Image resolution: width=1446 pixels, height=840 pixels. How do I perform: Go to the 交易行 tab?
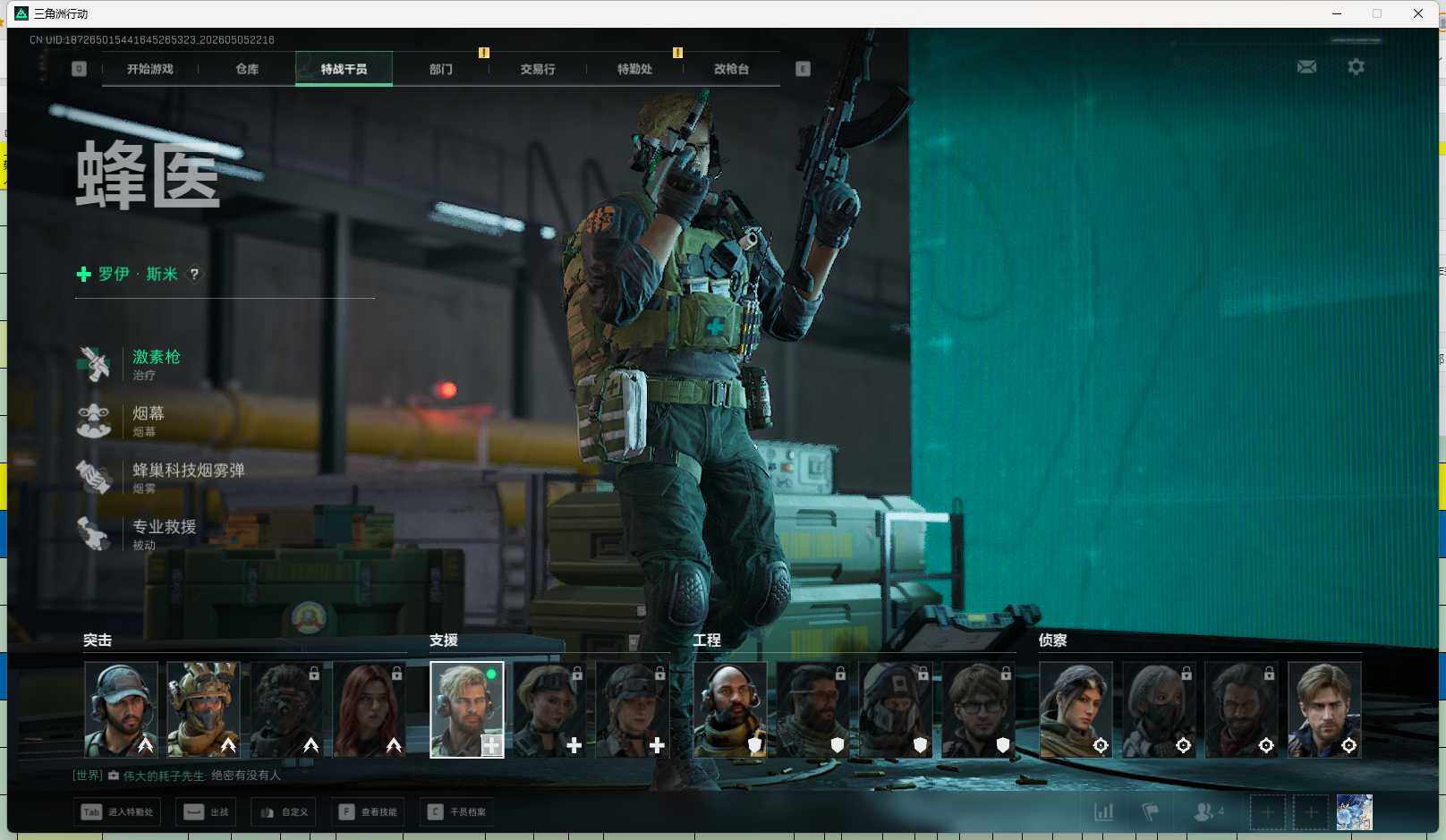pyautogui.click(x=538, y=69)
